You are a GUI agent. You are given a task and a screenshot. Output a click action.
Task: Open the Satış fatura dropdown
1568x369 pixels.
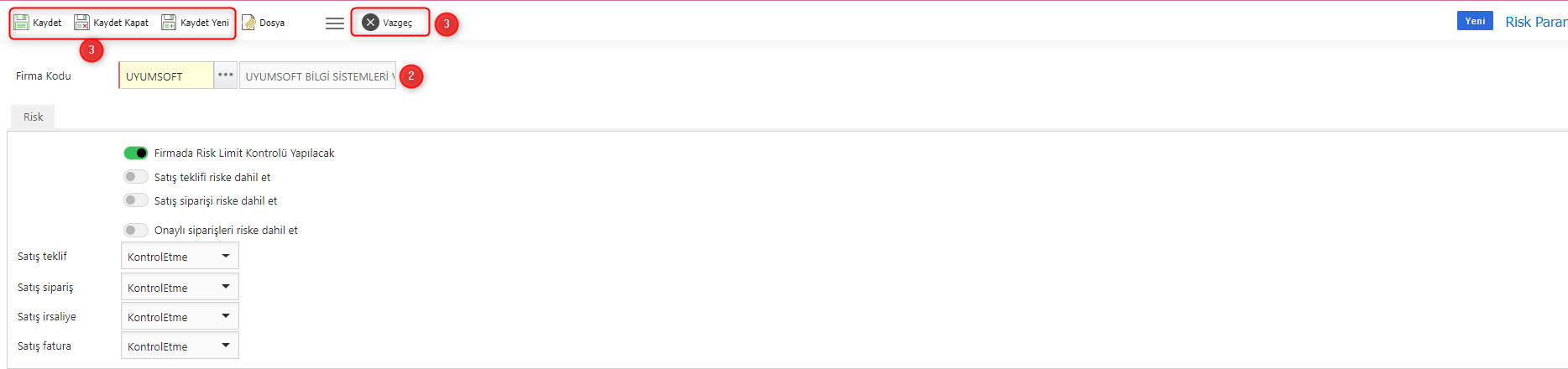pyautogui.click(x=180, y=346)
